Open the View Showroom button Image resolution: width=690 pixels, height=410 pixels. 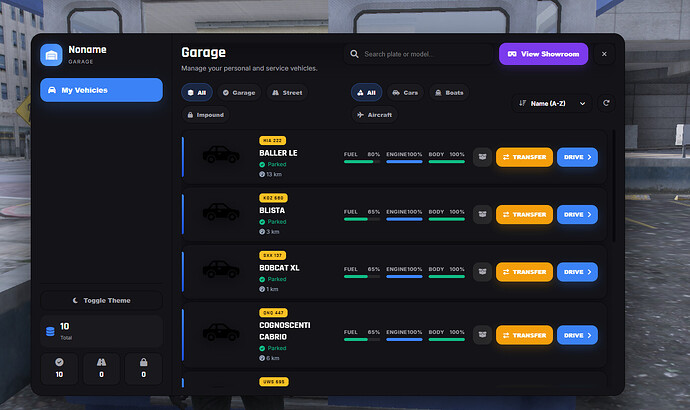click(x=543, y=54)
